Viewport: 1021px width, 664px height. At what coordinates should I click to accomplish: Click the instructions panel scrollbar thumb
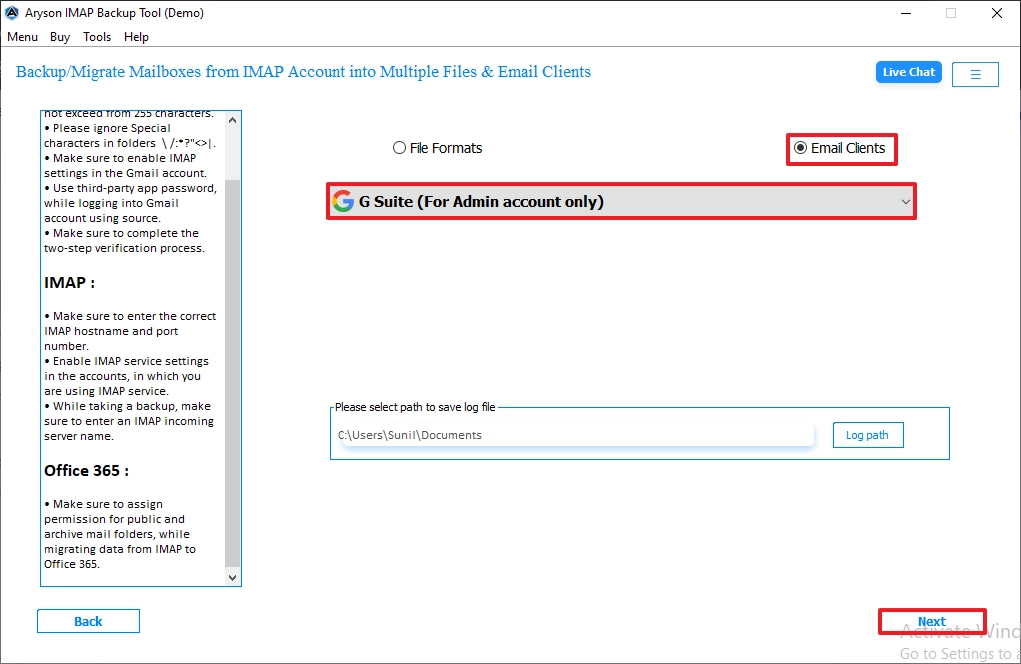(x=232, y=372)
